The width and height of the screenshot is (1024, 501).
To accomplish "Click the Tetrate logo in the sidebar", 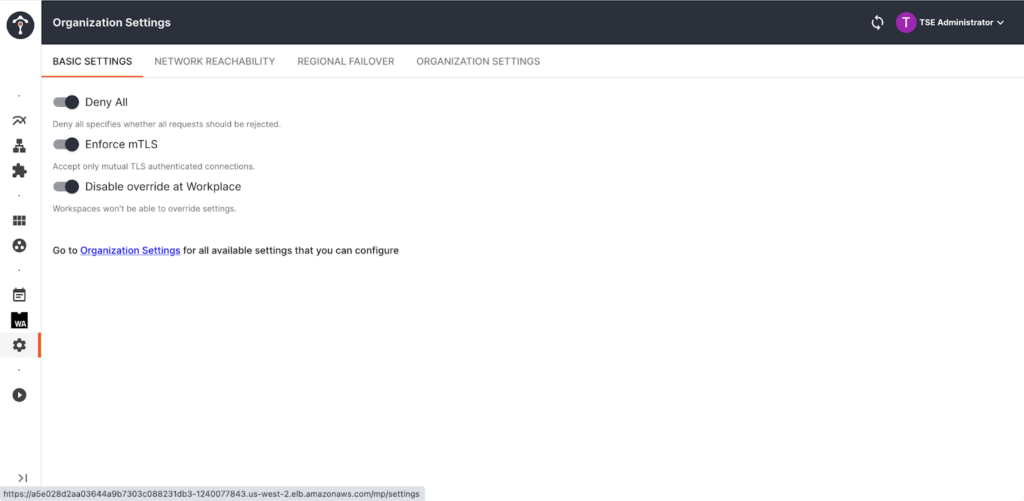I will (19, 22).
